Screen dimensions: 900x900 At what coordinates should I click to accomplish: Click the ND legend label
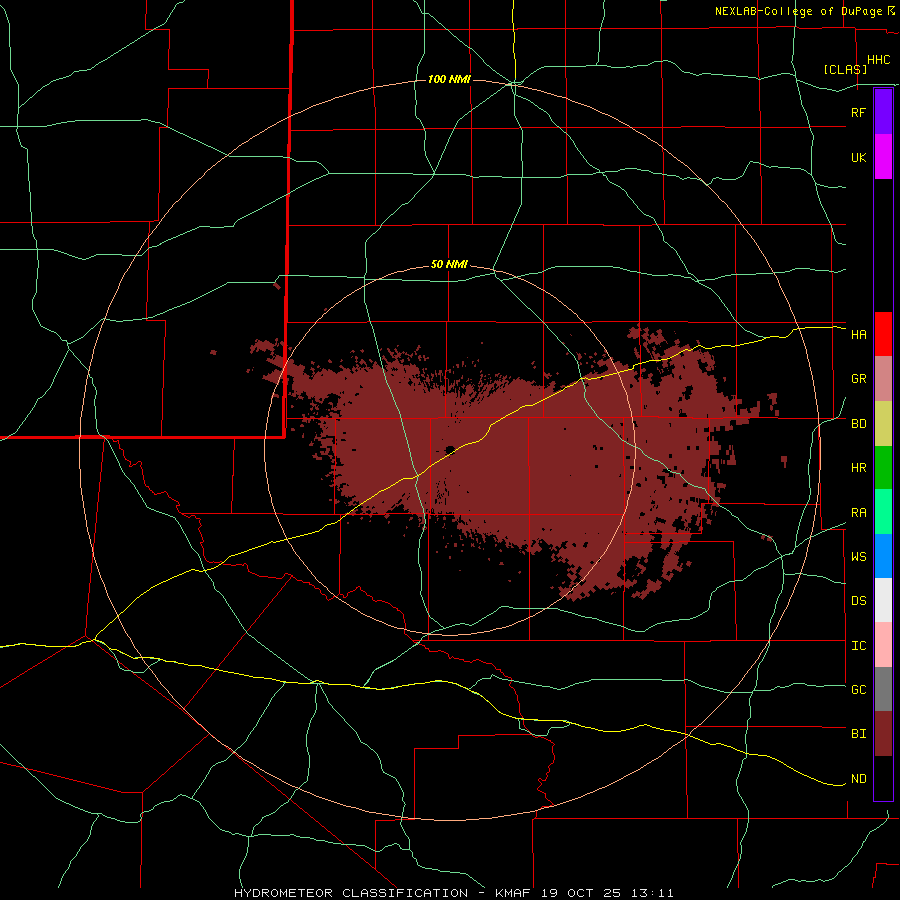click(x=858, y=779)
